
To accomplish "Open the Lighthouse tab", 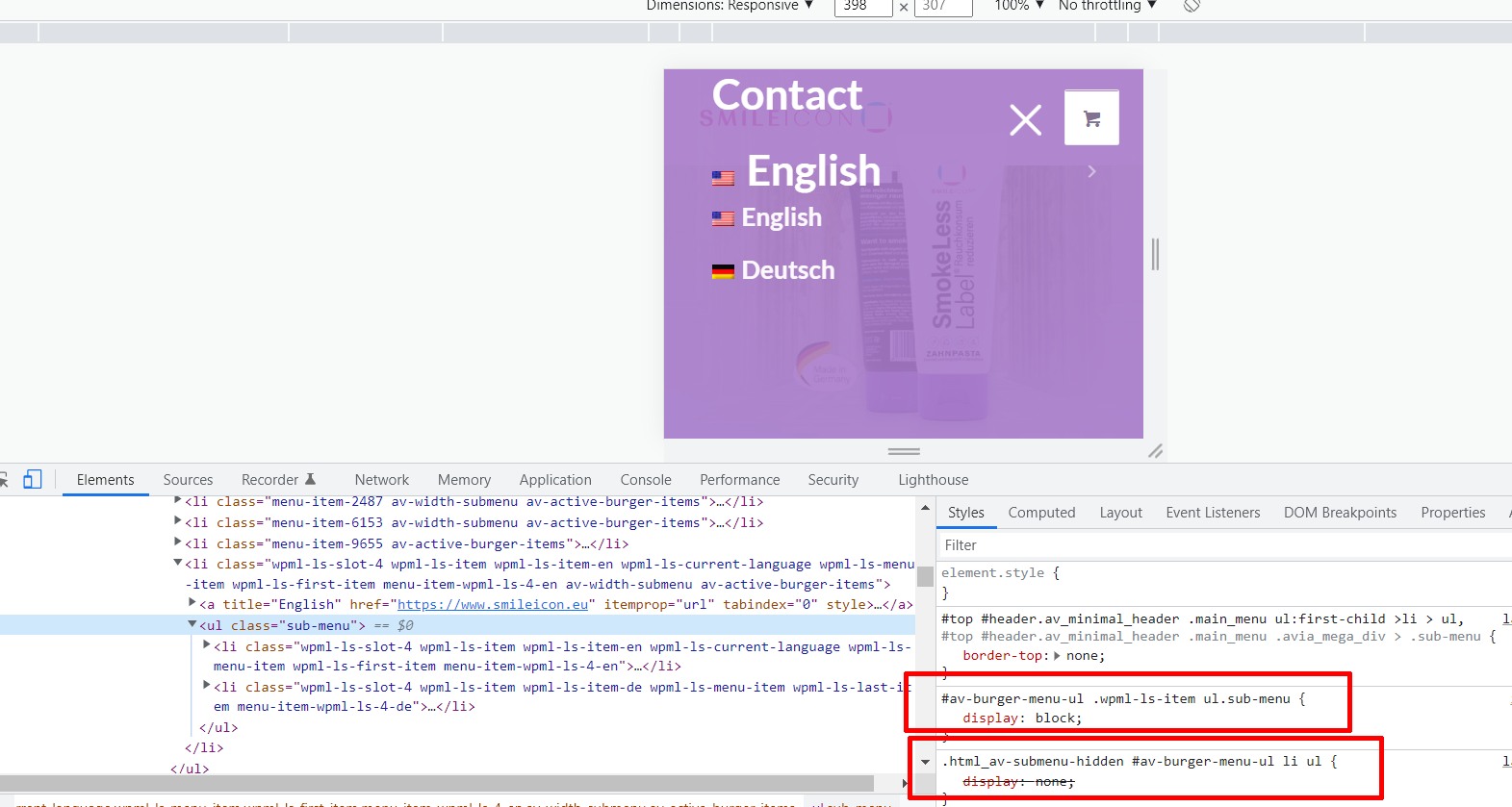I will pos(933,480).
